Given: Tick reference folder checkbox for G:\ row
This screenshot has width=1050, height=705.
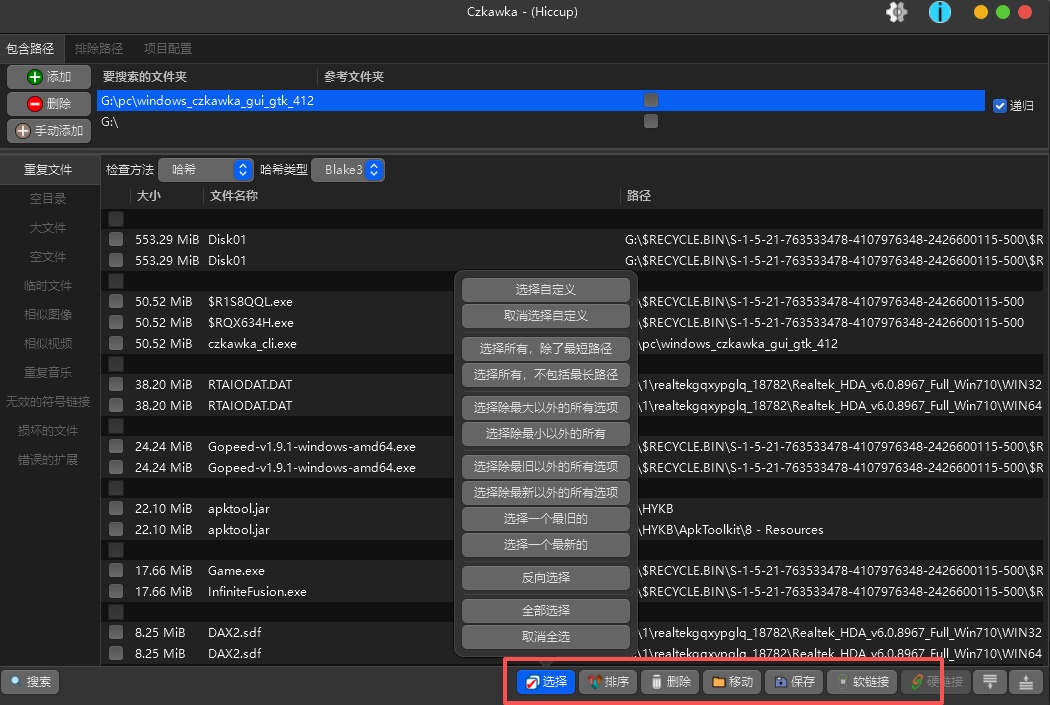Looking at the screenshot, I should click(651, 121).
